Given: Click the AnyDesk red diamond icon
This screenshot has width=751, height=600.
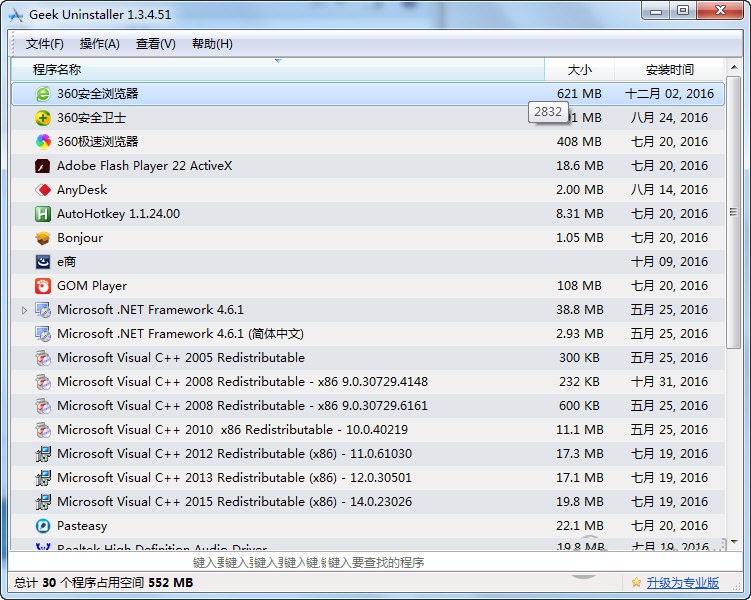Looking at the screenshot, I should click(43, 190).
